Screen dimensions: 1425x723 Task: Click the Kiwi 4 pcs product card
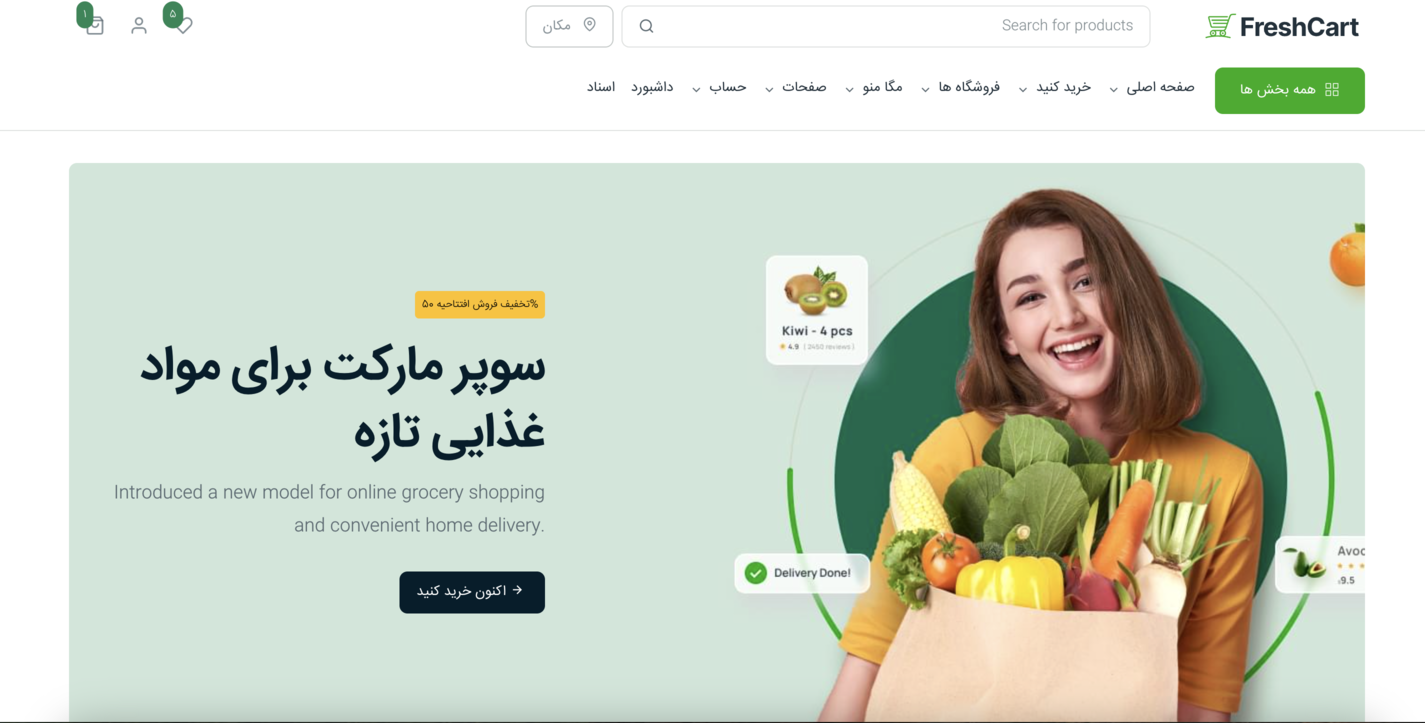(x=817, y=309)
